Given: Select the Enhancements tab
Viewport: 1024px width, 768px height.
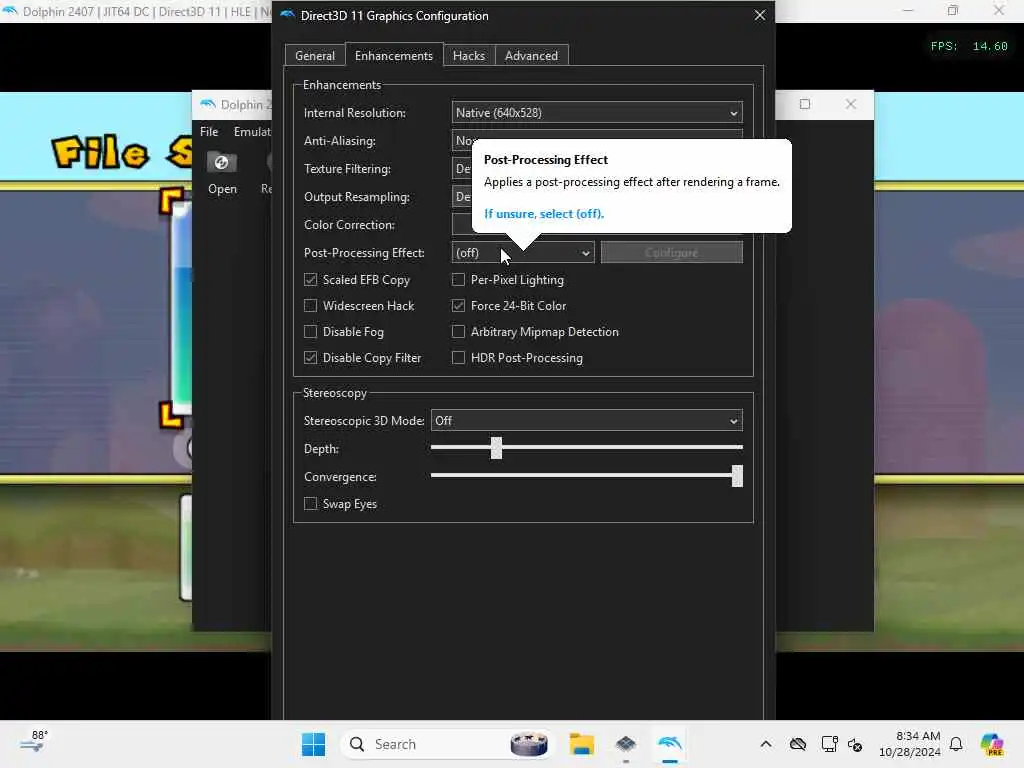Looking at the screenshot, I should [394, 56].
